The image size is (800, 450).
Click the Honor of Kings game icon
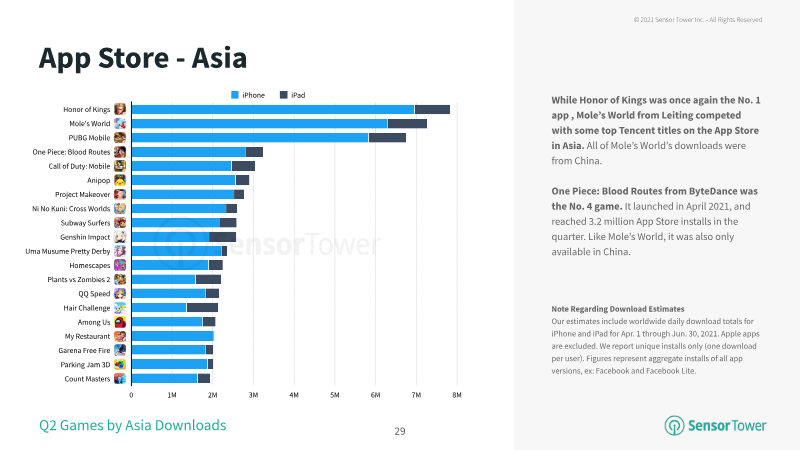[120, 109]
